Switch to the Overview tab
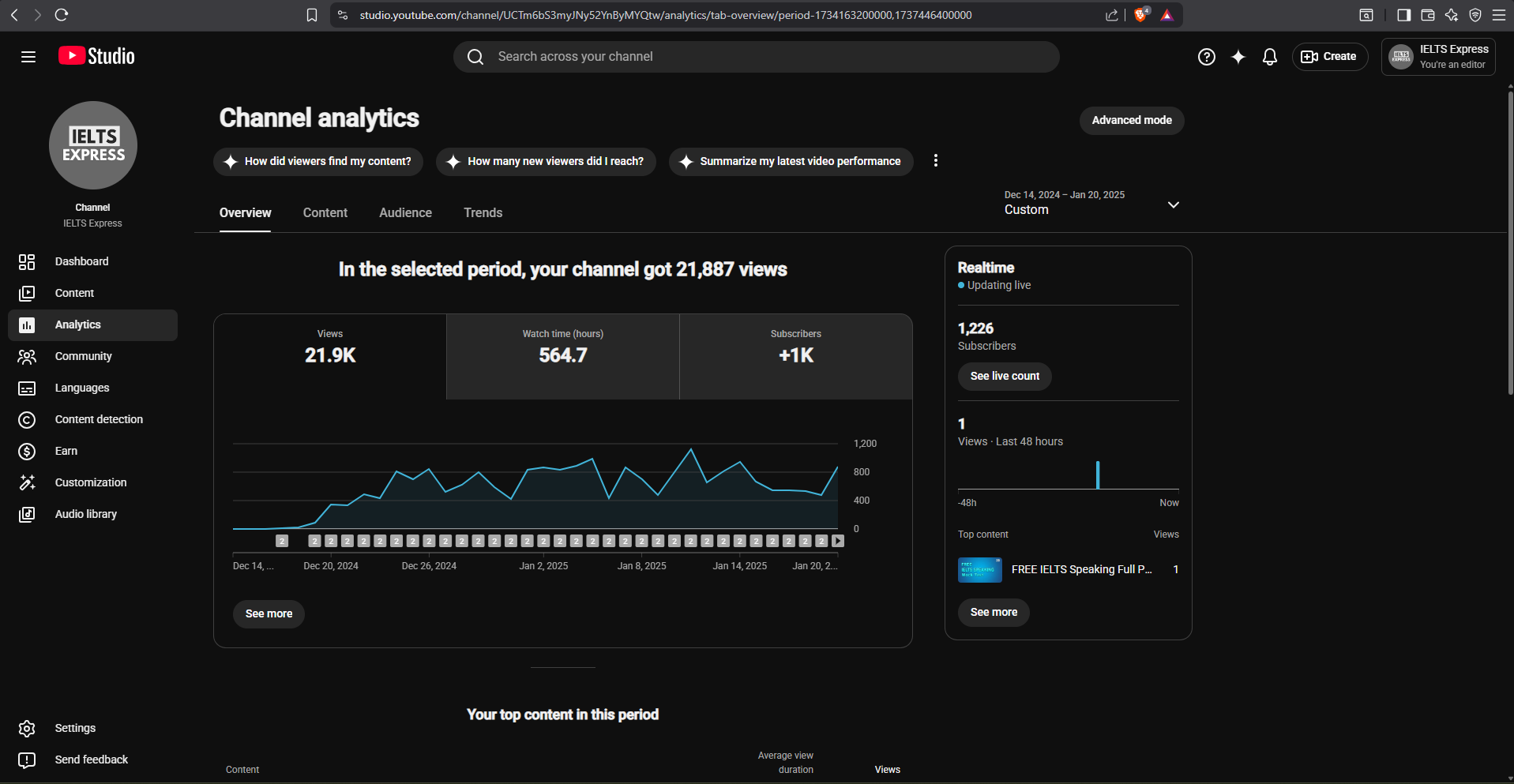 245,213
